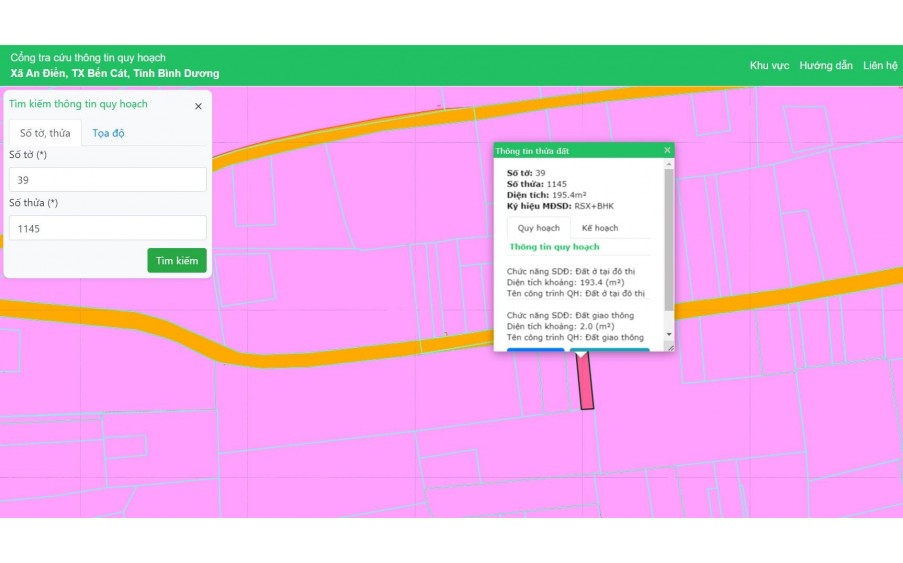Click the popup scrollbar up arrow

(x=668, y=165)
